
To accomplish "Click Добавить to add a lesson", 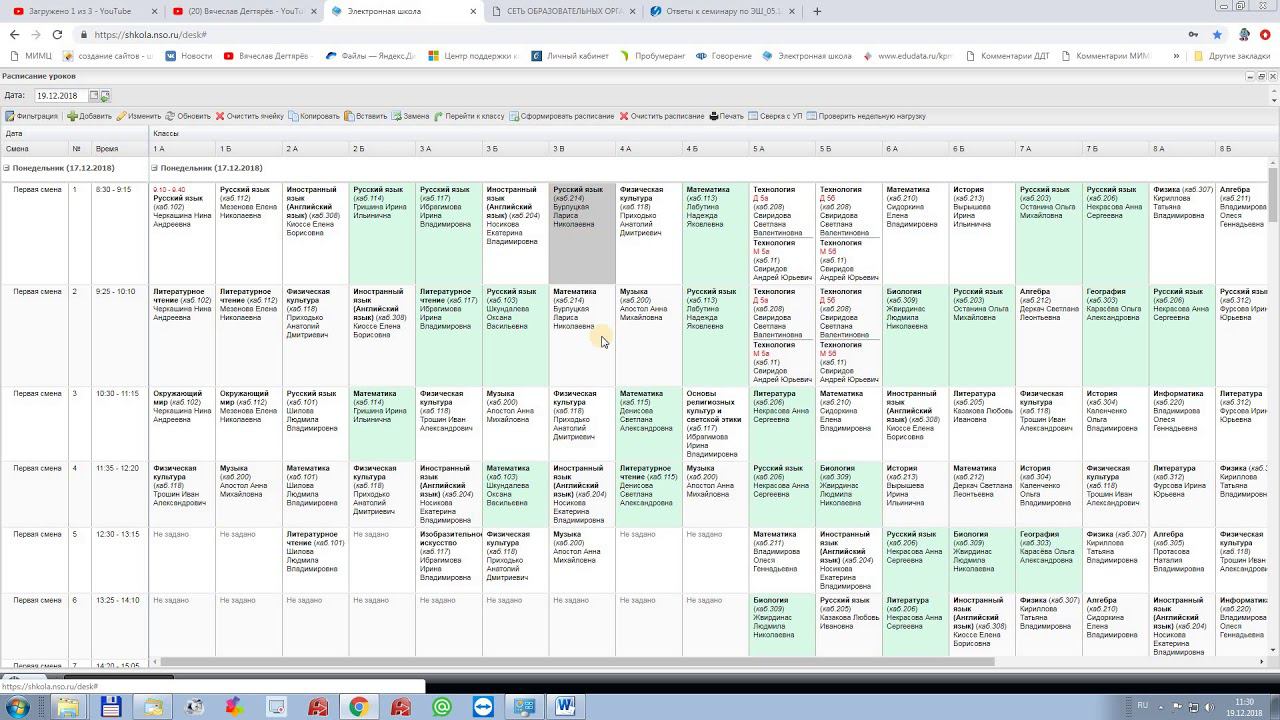I will point(90,116).
